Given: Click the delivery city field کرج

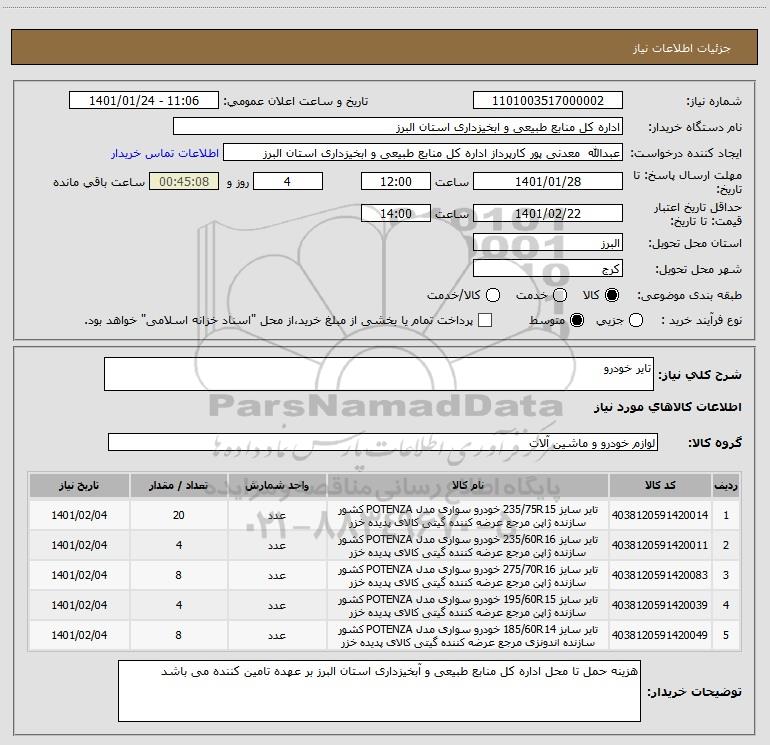Looking at the screenshot, I should click(x=548, y=269).
